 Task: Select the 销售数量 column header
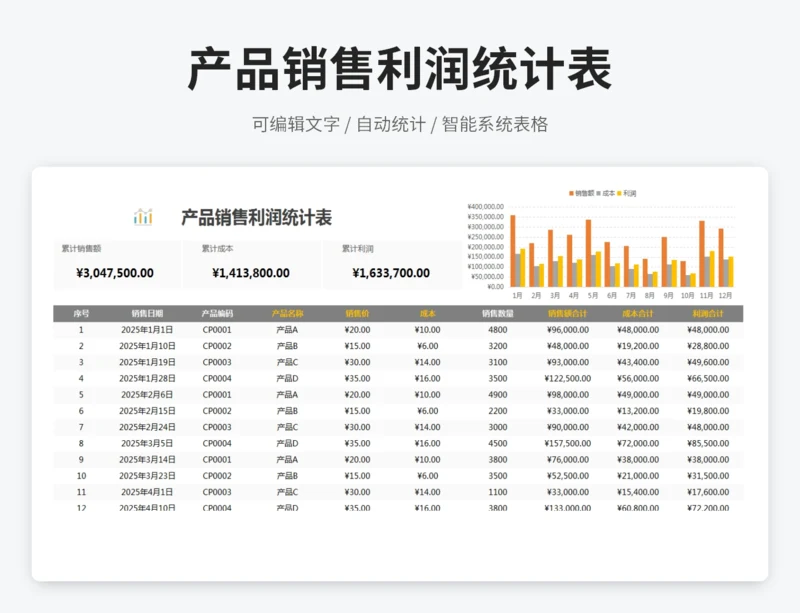[497, 313]
